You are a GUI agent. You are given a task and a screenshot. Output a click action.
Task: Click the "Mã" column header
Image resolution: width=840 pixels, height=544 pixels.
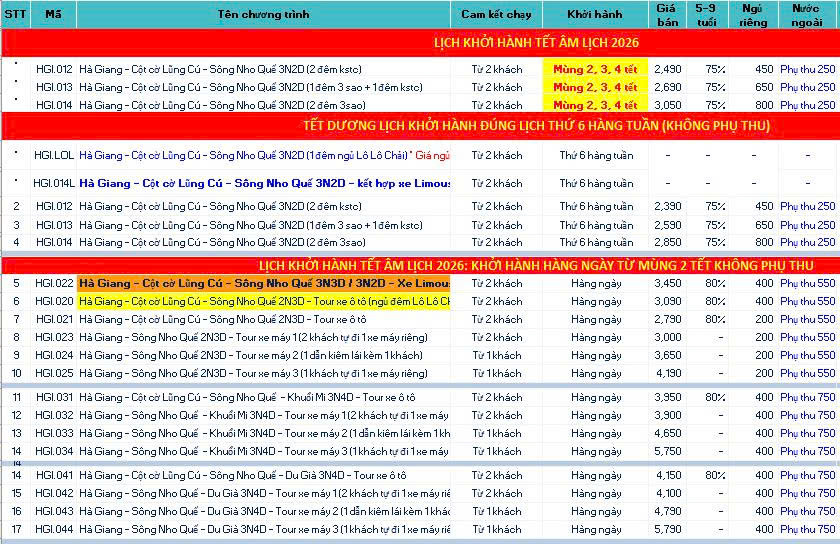(x=54, y=14)
